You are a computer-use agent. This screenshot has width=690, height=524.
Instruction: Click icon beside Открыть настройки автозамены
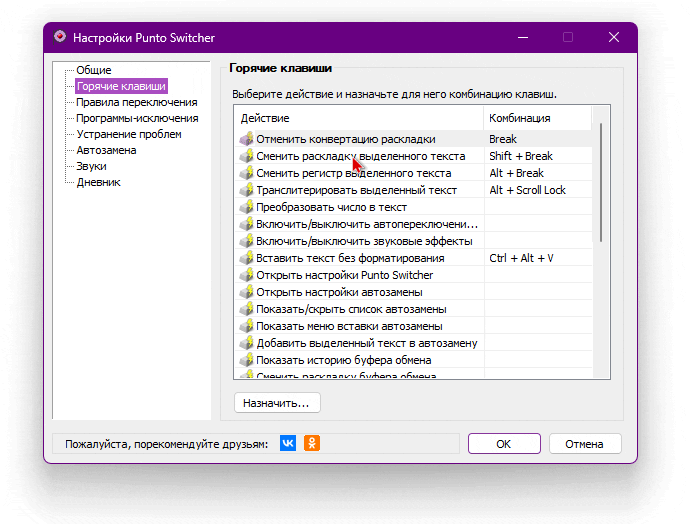click(x=246, y=292)
